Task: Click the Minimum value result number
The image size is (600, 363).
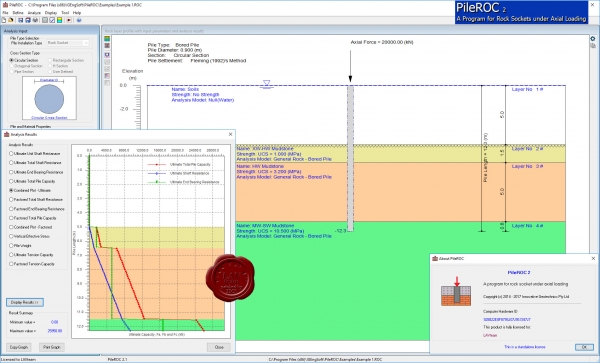Action: pos(55,322)
